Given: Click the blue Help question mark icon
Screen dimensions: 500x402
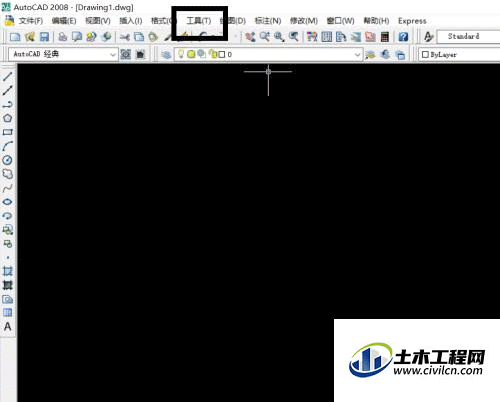Looking at the screenshot, I should click(x=403, y=37).
